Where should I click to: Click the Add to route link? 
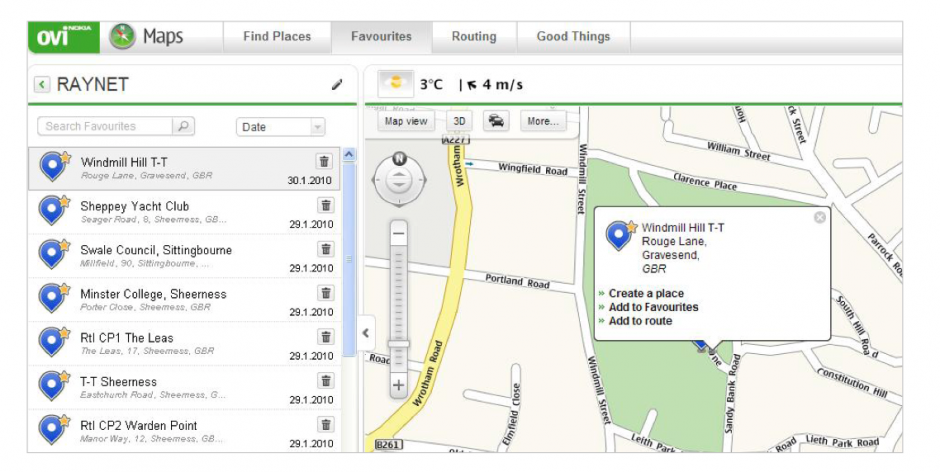[x=640, y=321]
